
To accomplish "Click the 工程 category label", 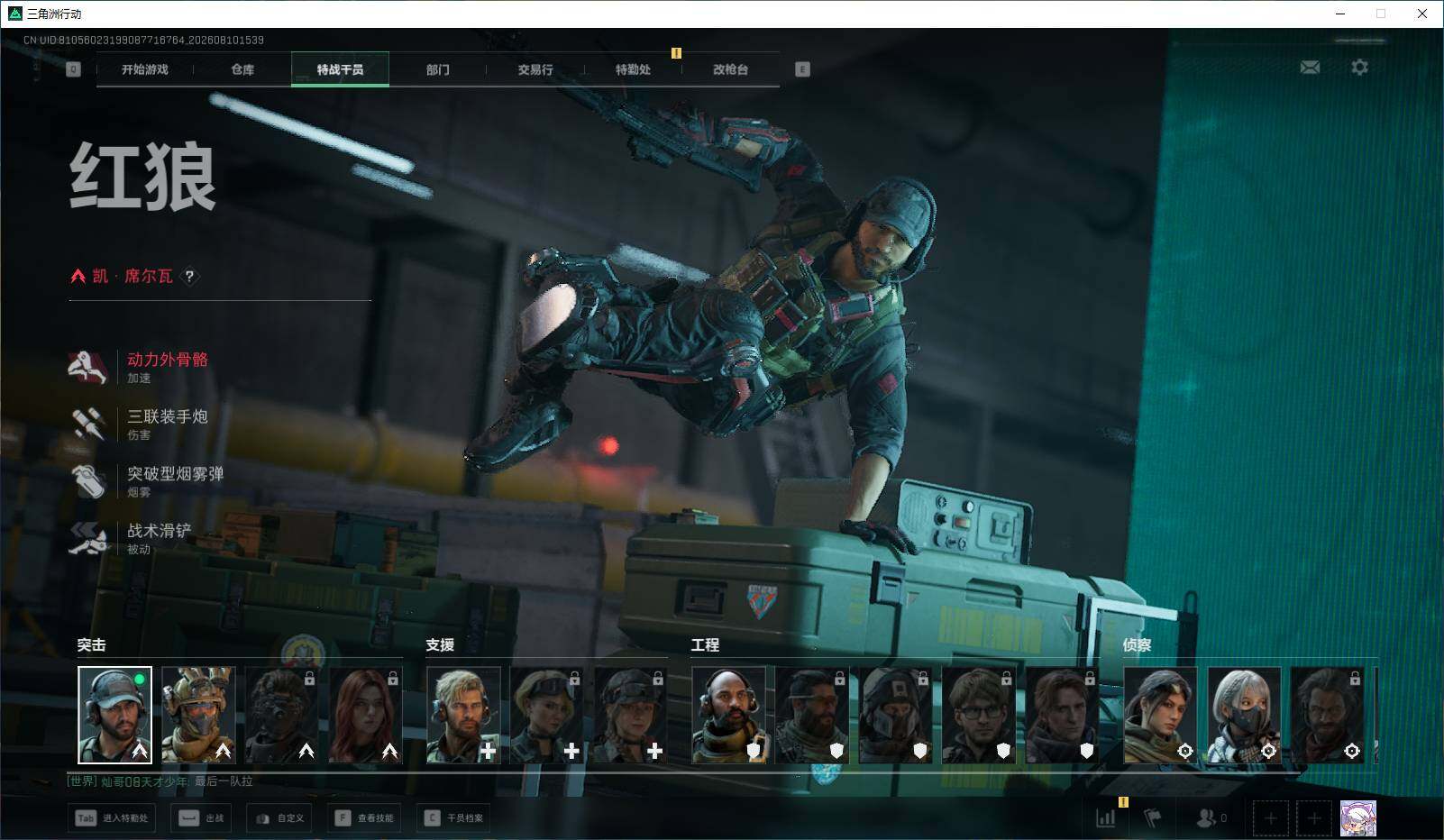I will pos(705,645).
